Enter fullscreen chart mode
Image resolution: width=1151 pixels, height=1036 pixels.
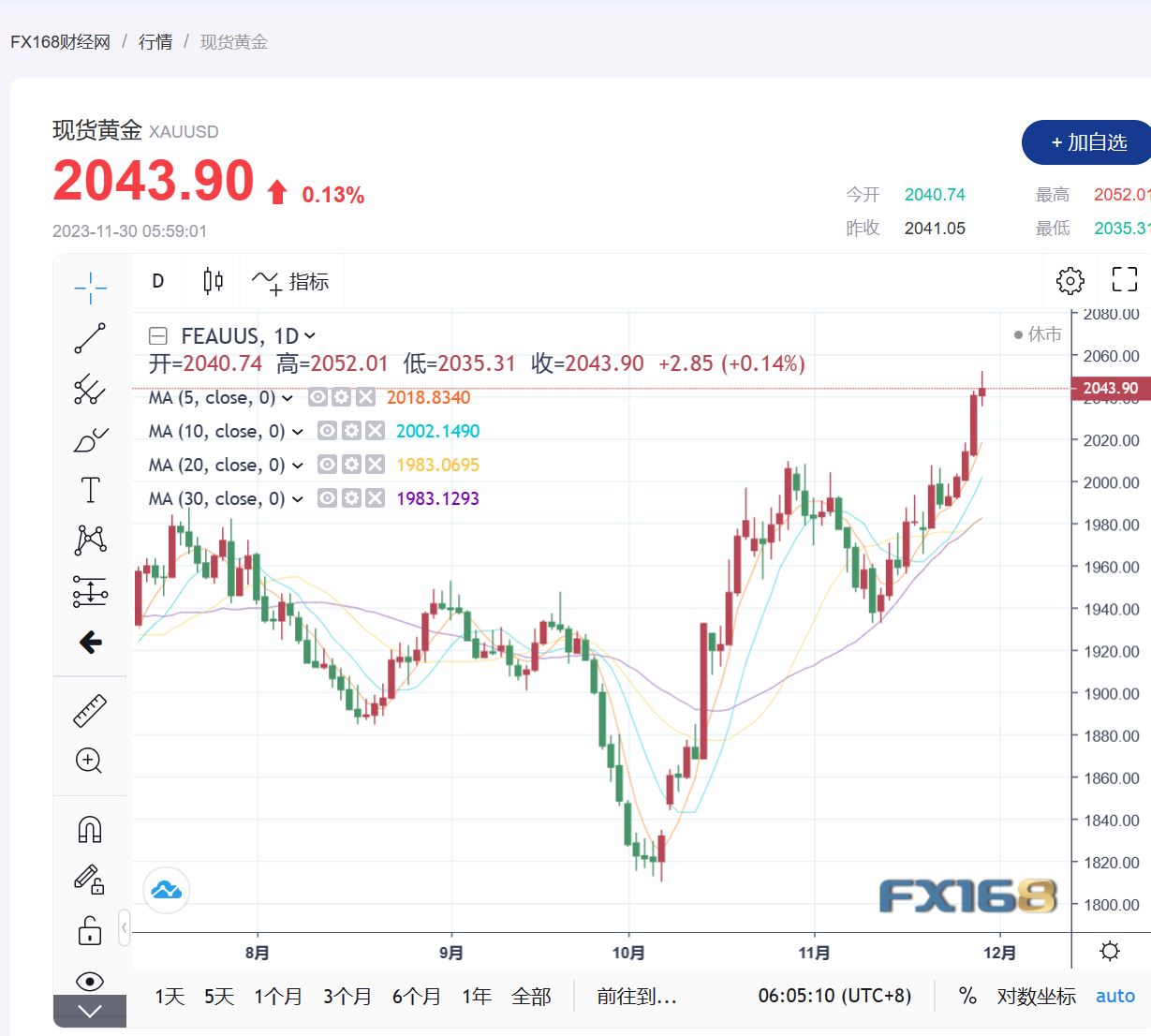[x=1124, y=279]
